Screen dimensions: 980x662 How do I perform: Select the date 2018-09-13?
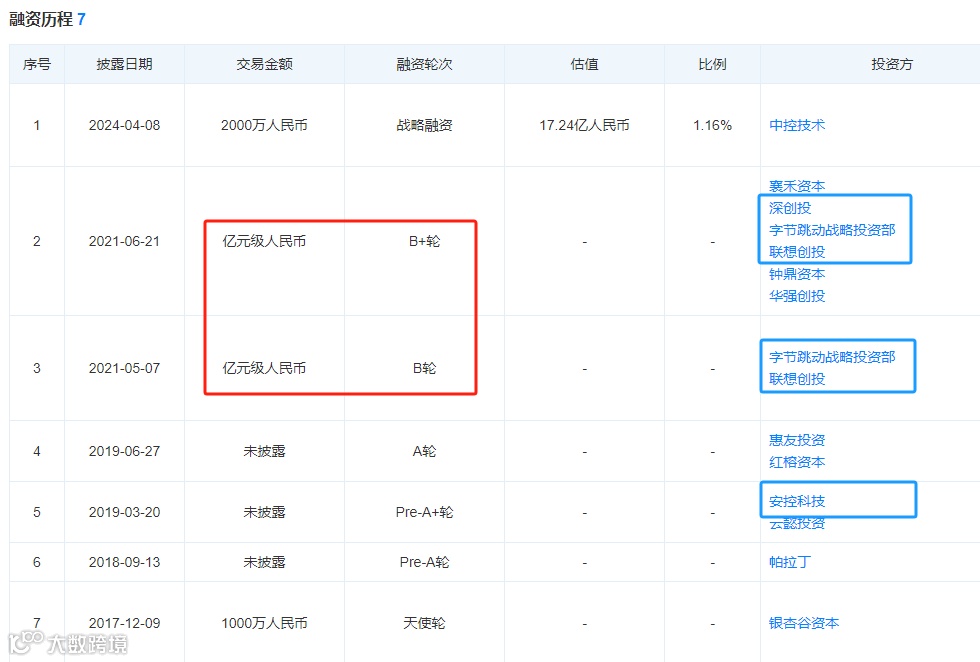pos(124,562)
